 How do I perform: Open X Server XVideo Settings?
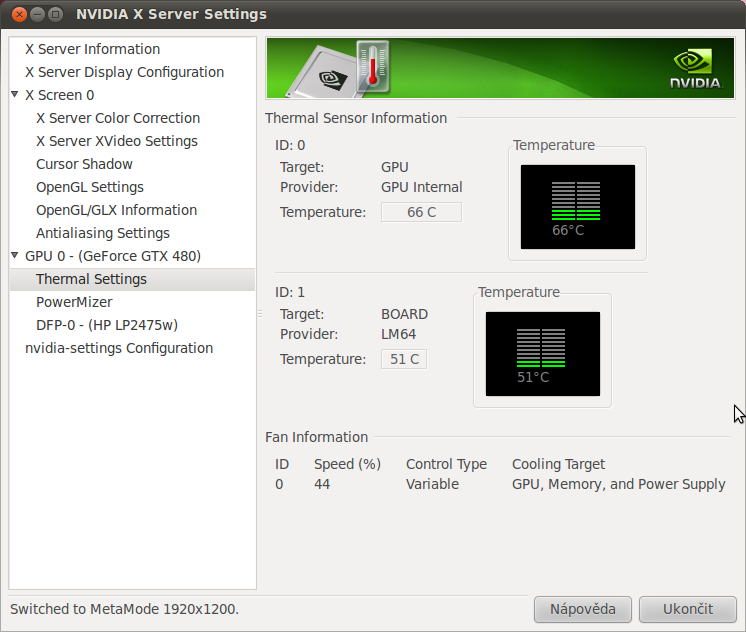tap(117, 141)
